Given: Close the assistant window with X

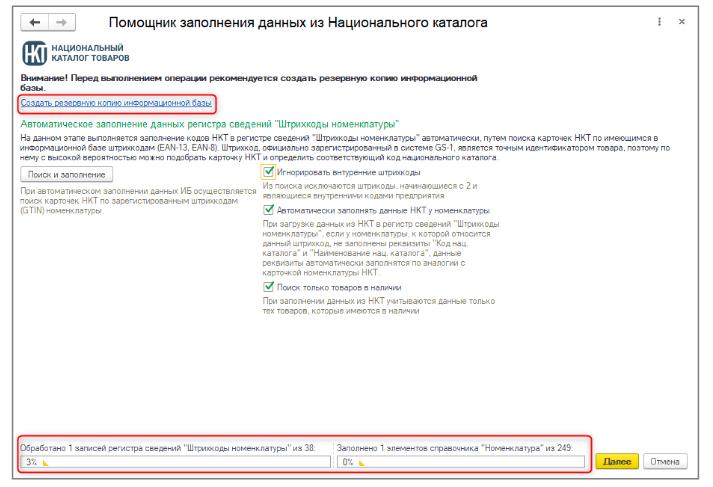Looking at the screenshot, I should pyautogui.click(x=683, y=21).
